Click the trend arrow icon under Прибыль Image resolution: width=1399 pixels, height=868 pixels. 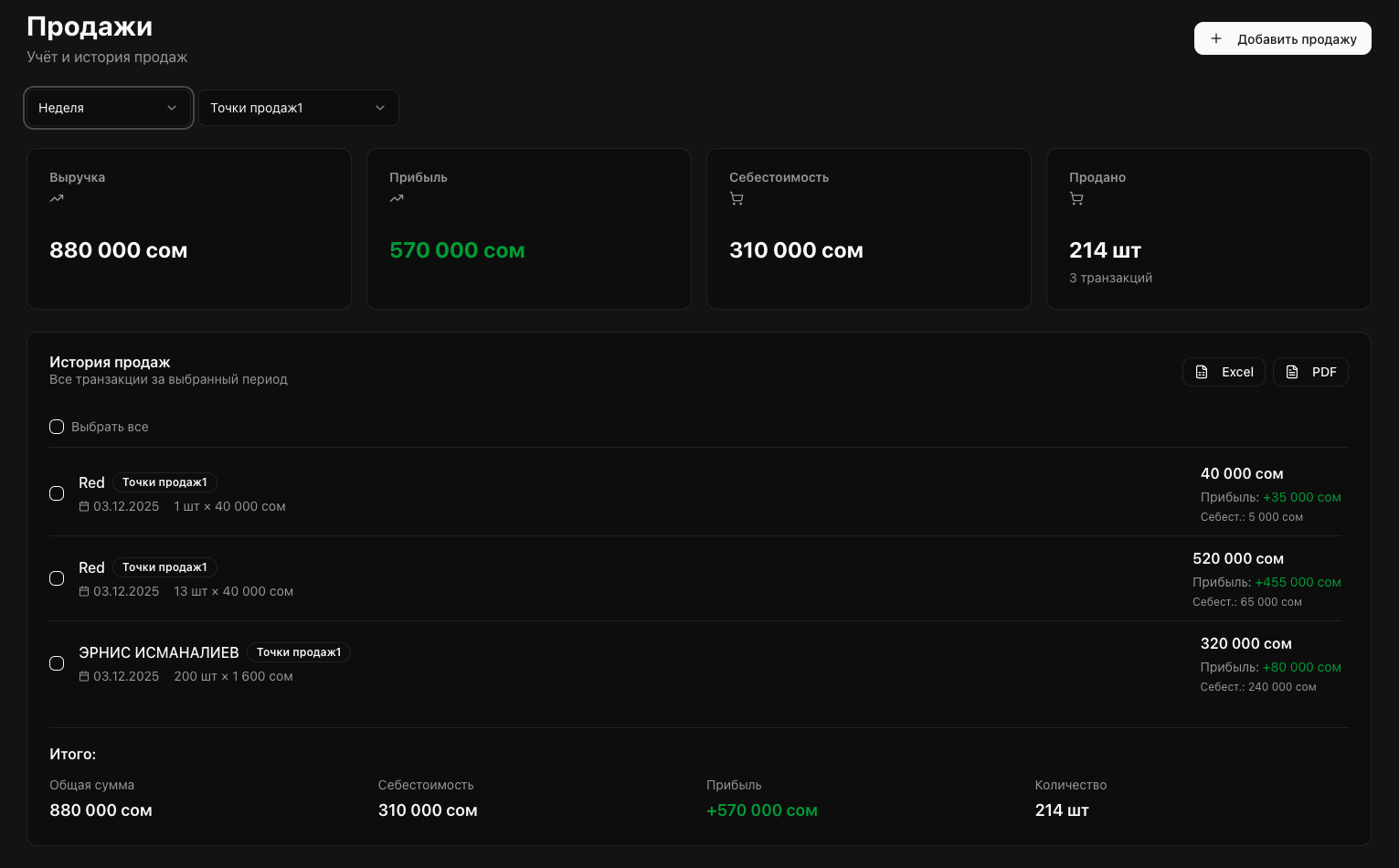[397, 198]
